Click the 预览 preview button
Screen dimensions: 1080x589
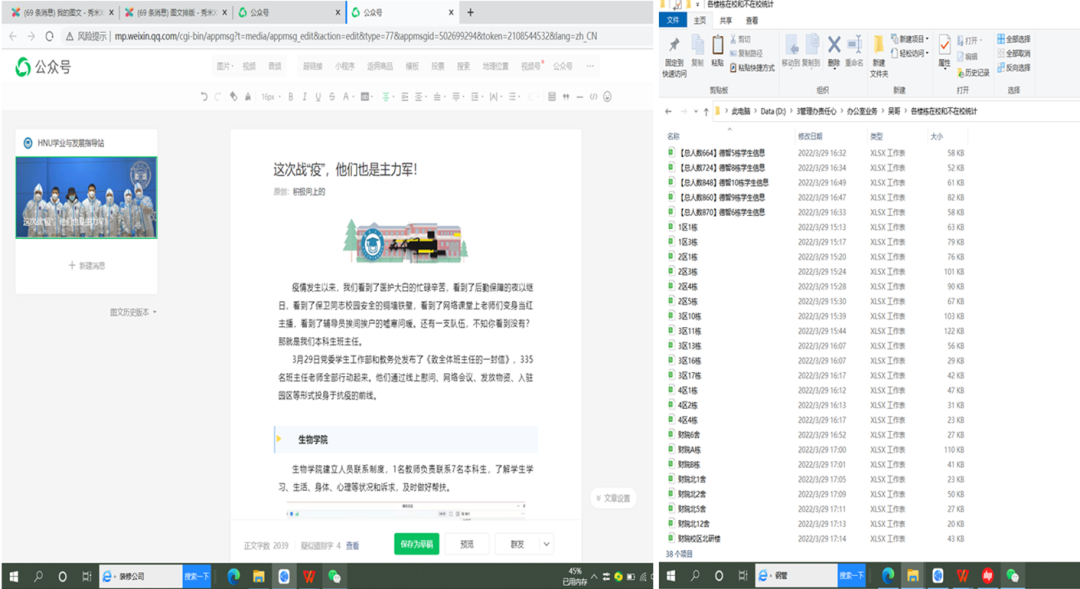(467, 544)
